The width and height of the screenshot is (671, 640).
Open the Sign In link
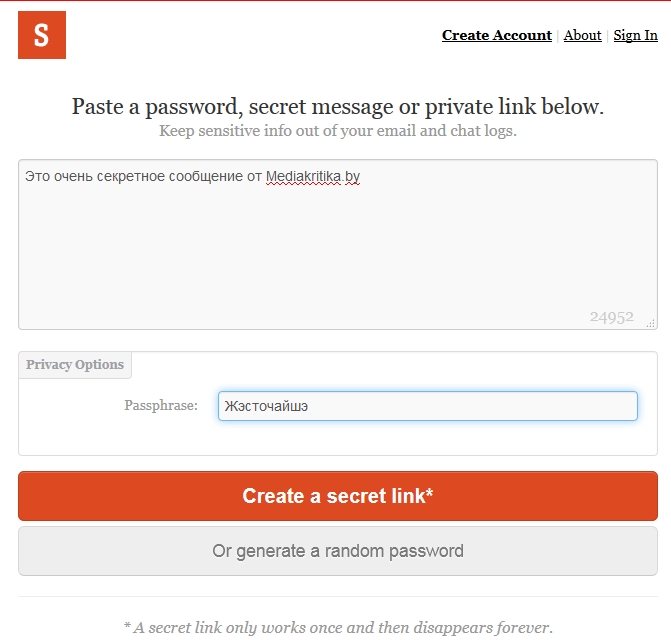(635, 36)
